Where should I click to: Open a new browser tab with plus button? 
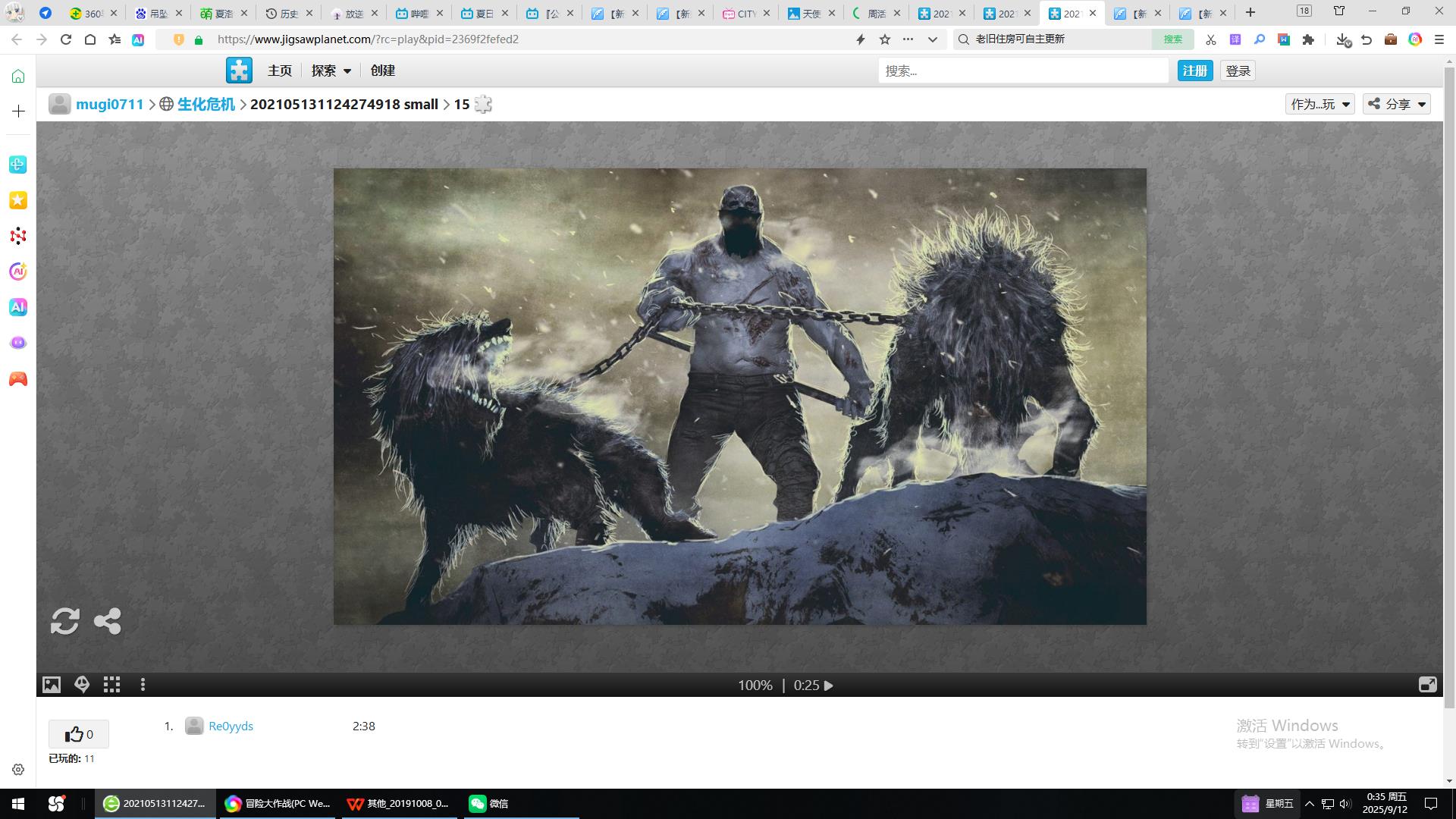click(x=1250, y=13)
